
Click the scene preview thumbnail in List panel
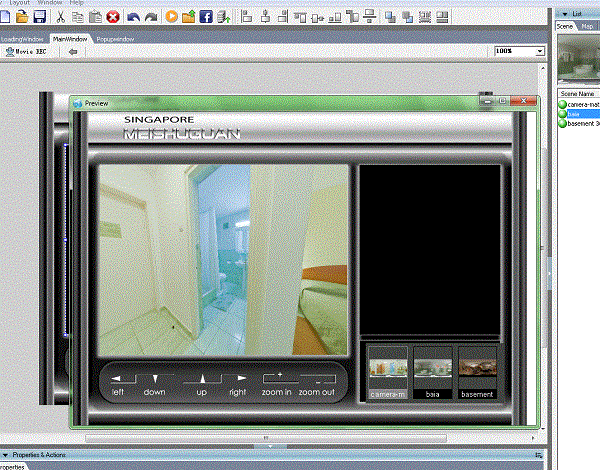579,58
